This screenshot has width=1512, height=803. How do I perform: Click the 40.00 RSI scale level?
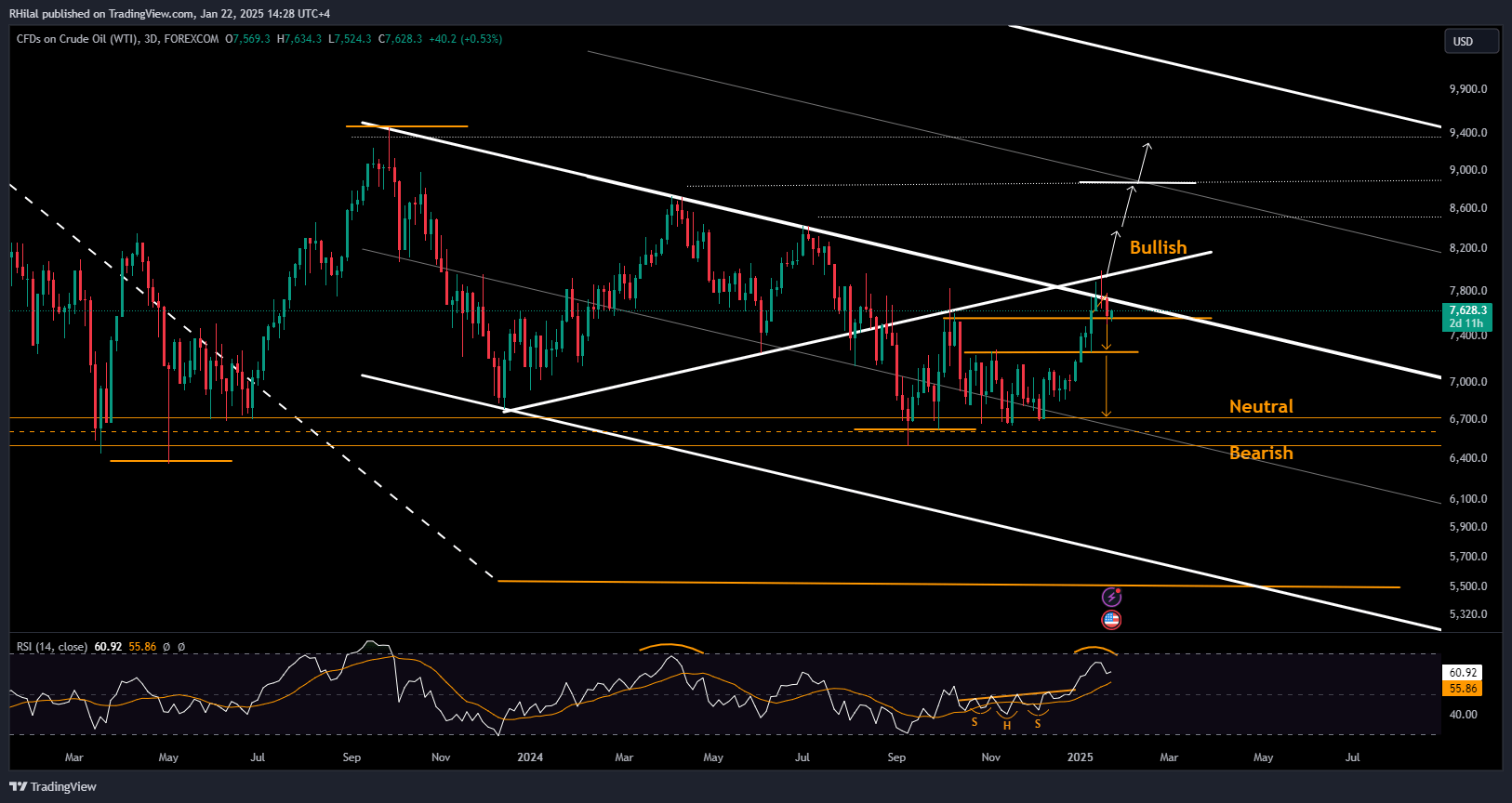(x=1463, y=715)
